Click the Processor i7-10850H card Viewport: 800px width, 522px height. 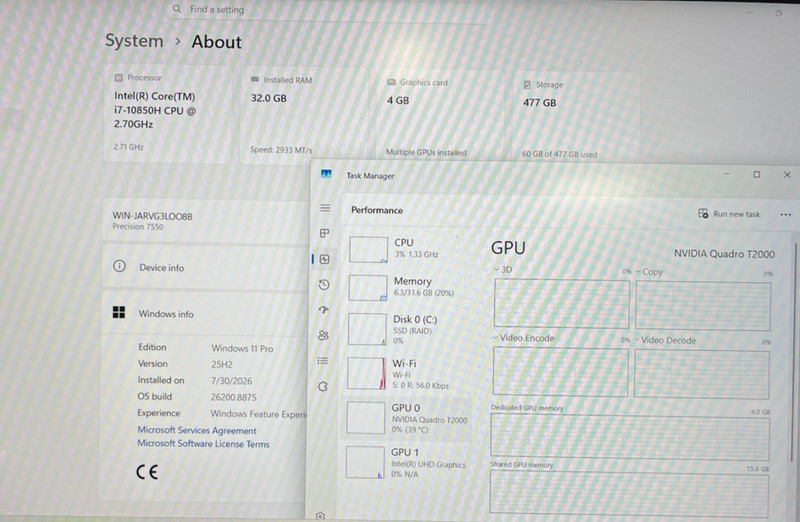pos(167,113)
